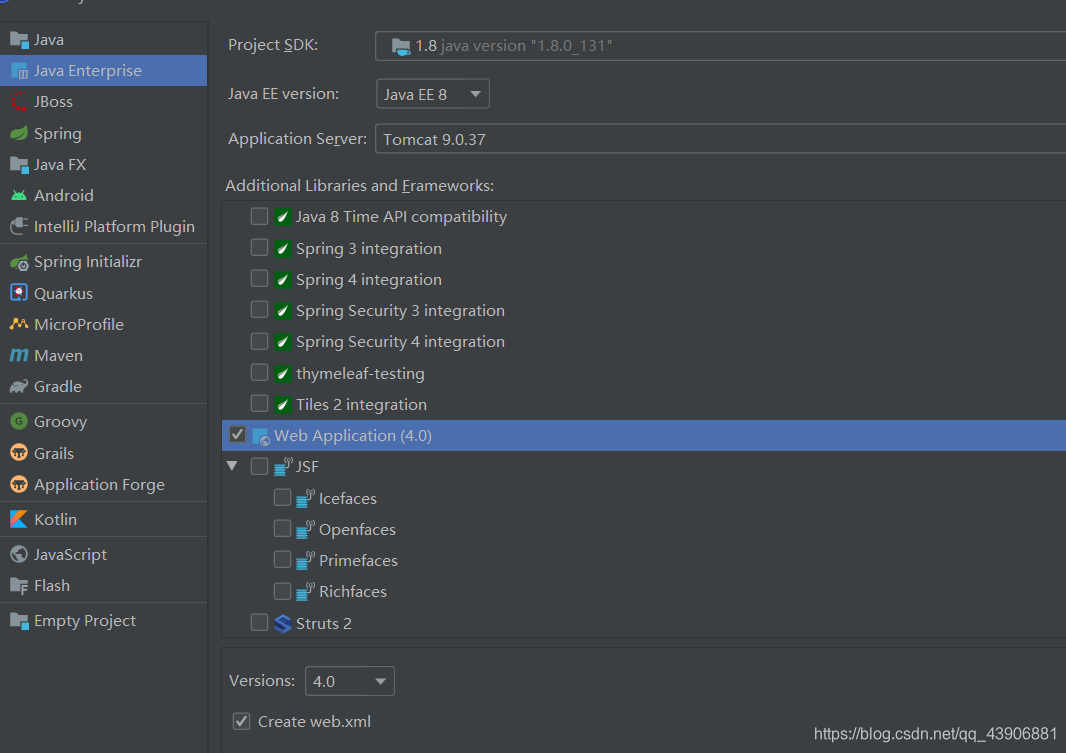Click the JBoss red icon
The image size is (1066, 753).
coord(19,101)
